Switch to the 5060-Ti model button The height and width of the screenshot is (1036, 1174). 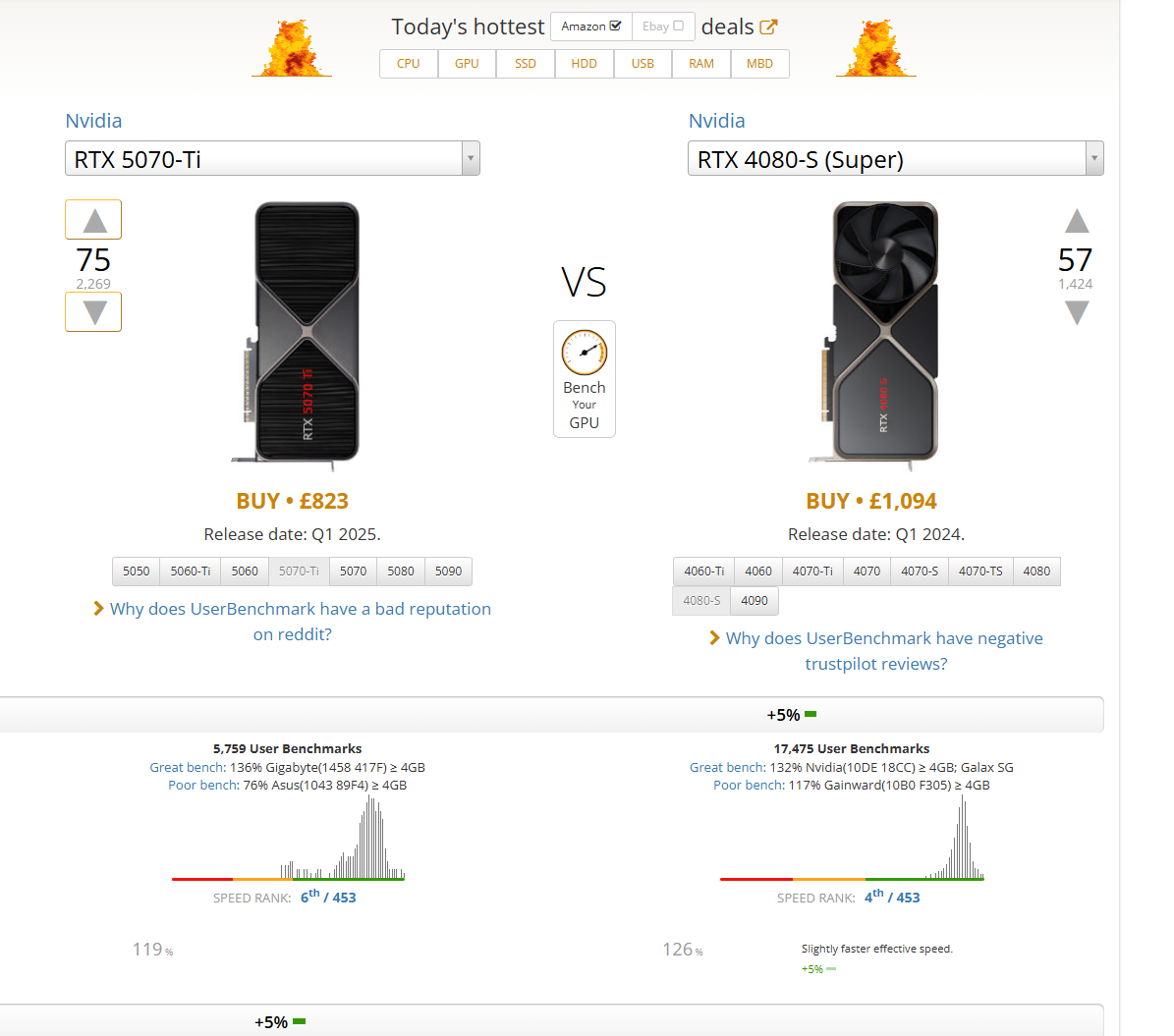(191, 572)
